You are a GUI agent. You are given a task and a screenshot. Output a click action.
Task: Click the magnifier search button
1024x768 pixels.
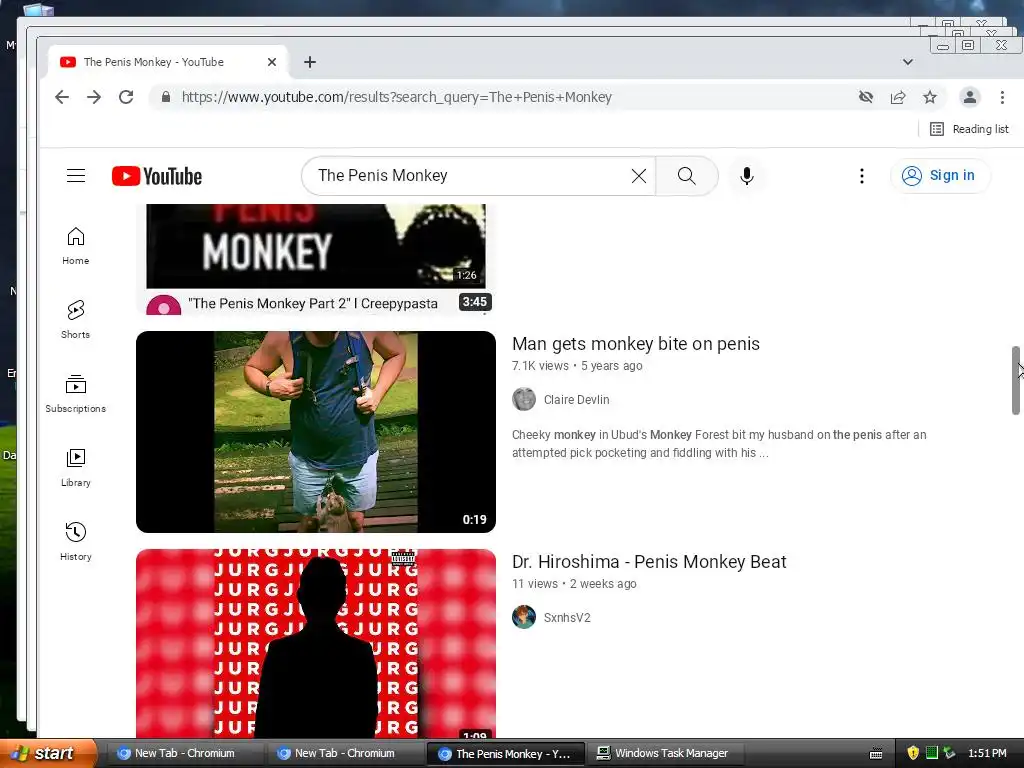pyautogui.click(x=686, y=176)
